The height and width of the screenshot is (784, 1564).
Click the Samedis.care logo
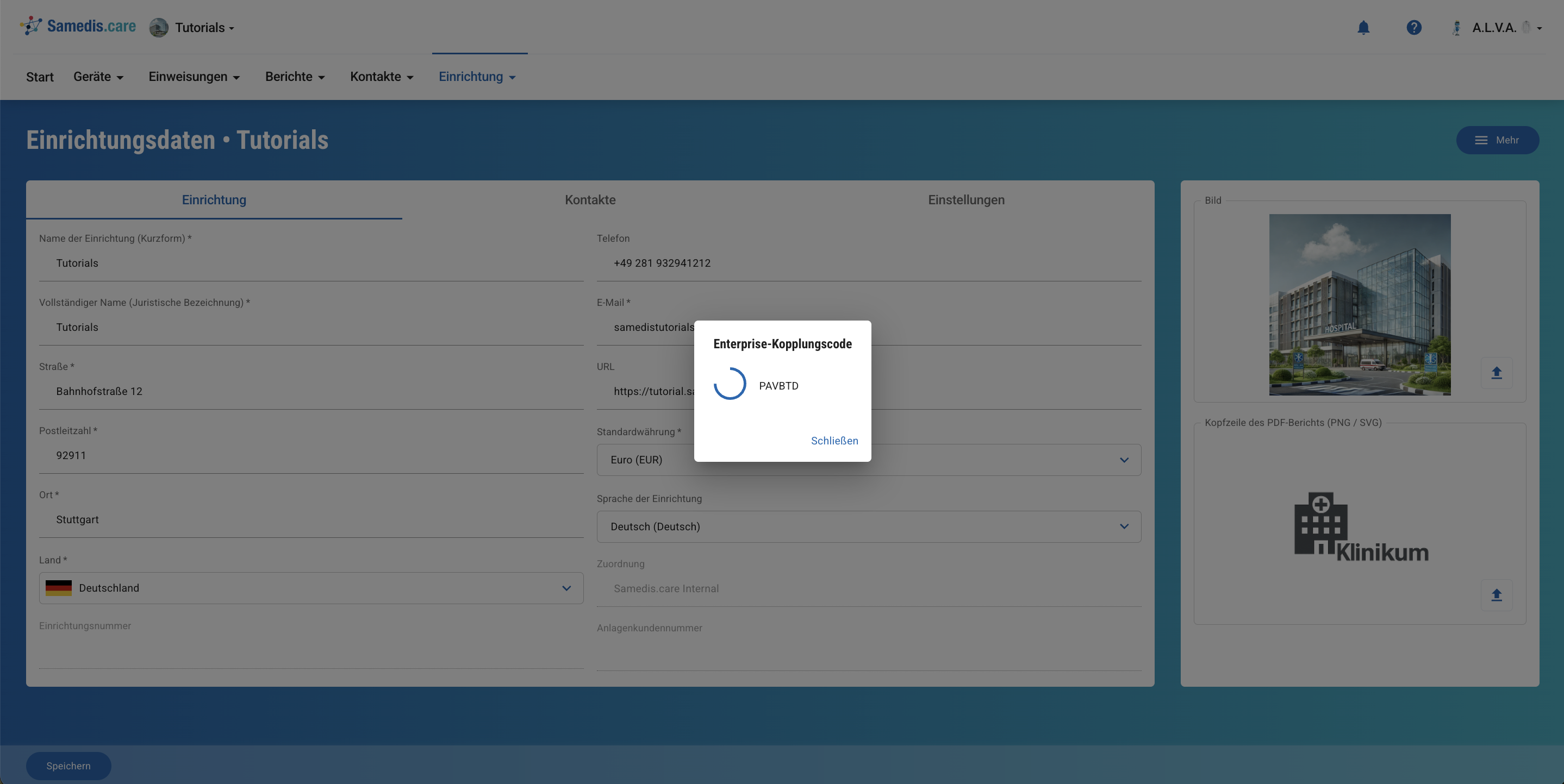pos(78,26)
